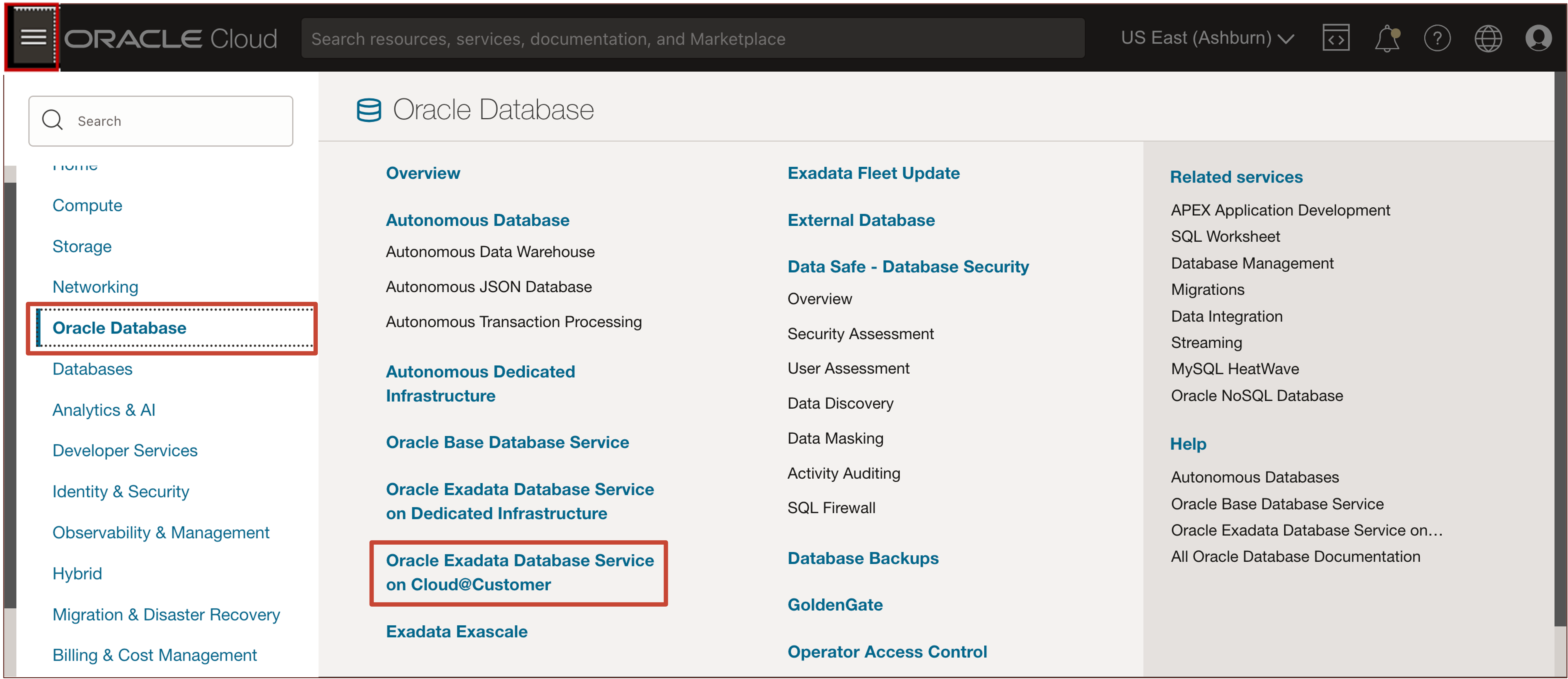1568x679 pixels.
Task: Open Operator Access Control link
Action: [887, 652]
